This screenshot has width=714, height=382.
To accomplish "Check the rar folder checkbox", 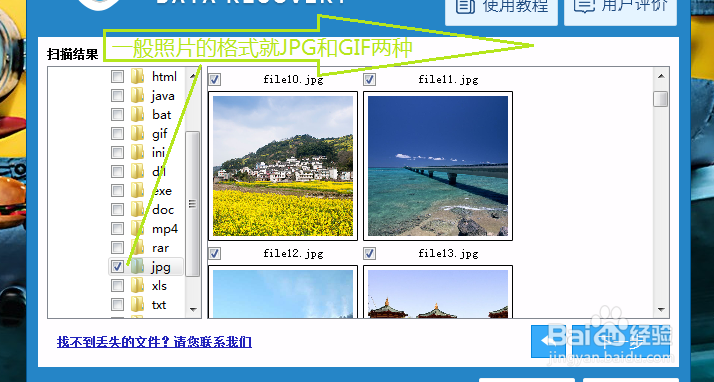I will [x=117, y=248].
